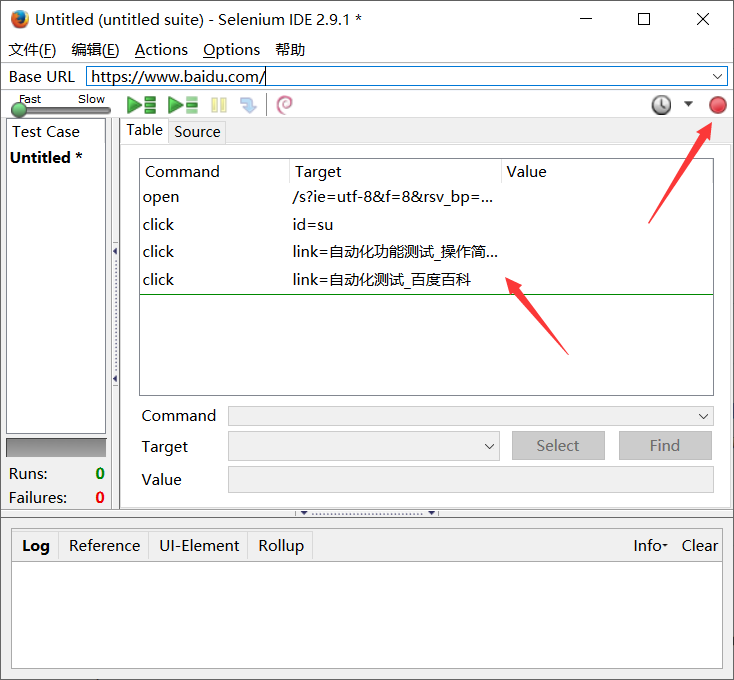Collapse the test case pane upper arrow

pyautogui.click(x=115, y=251)
